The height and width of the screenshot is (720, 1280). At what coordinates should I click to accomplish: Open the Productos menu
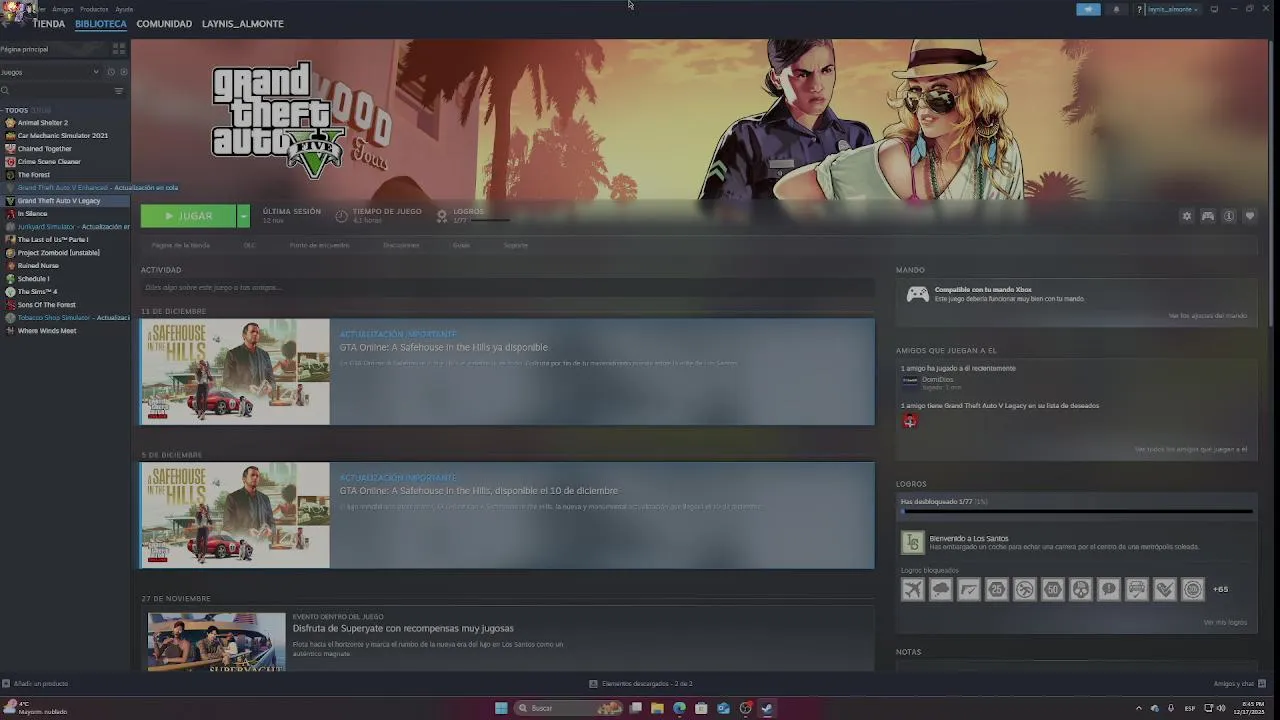(x=94, y=9)
